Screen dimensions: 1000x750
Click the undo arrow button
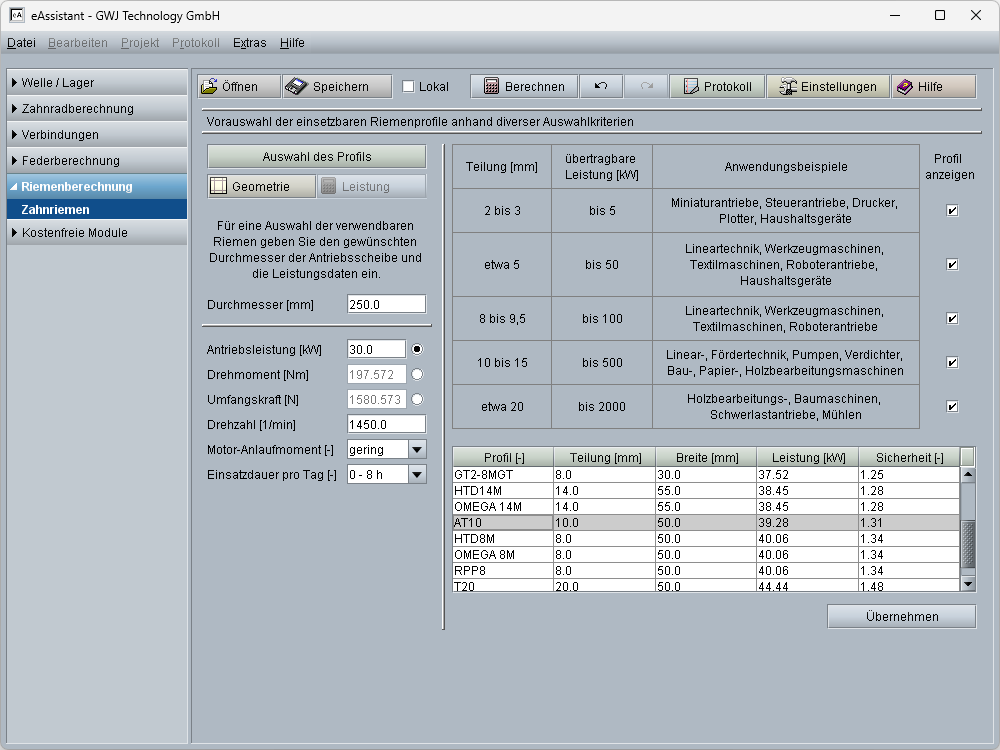coord(600,87)
